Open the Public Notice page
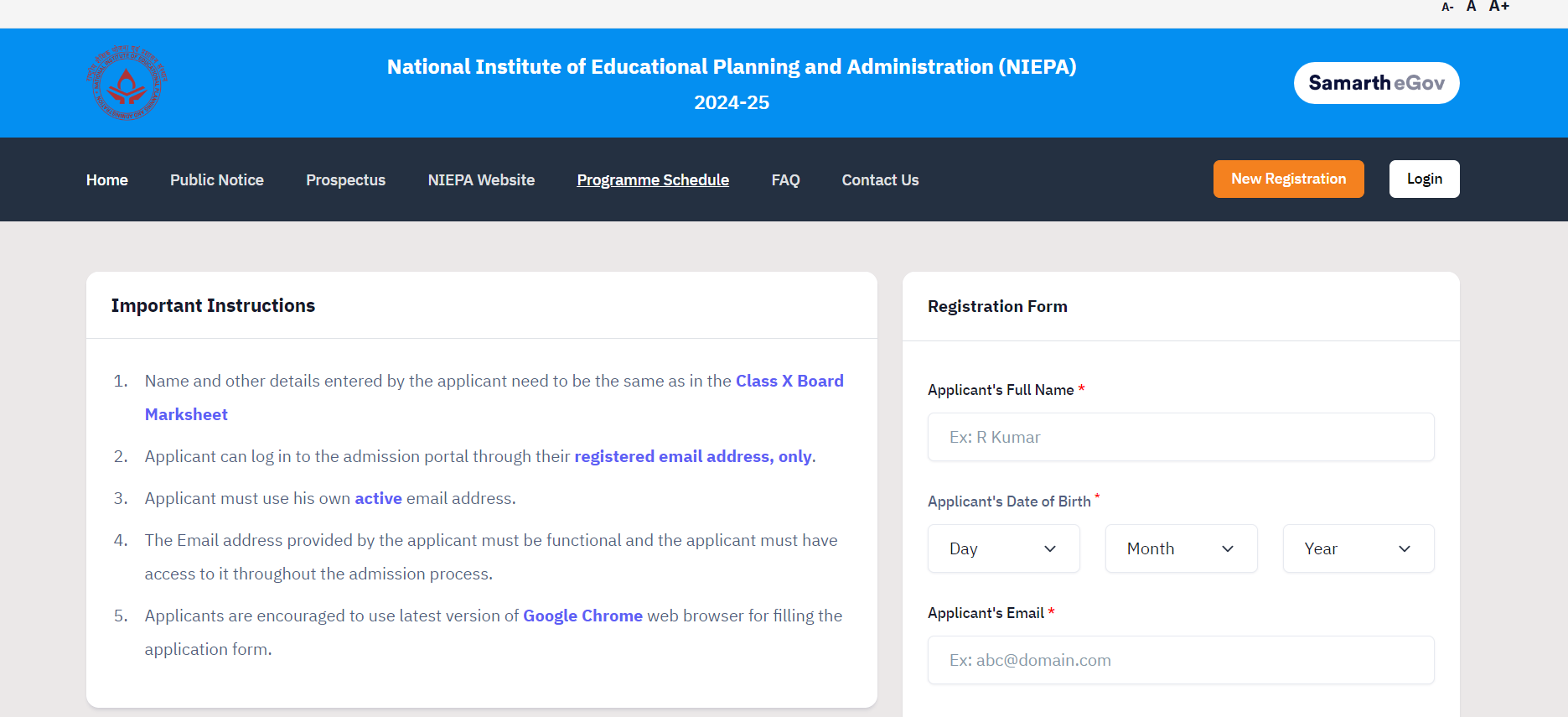The image size is (1568, 717). tap(216, 179)
